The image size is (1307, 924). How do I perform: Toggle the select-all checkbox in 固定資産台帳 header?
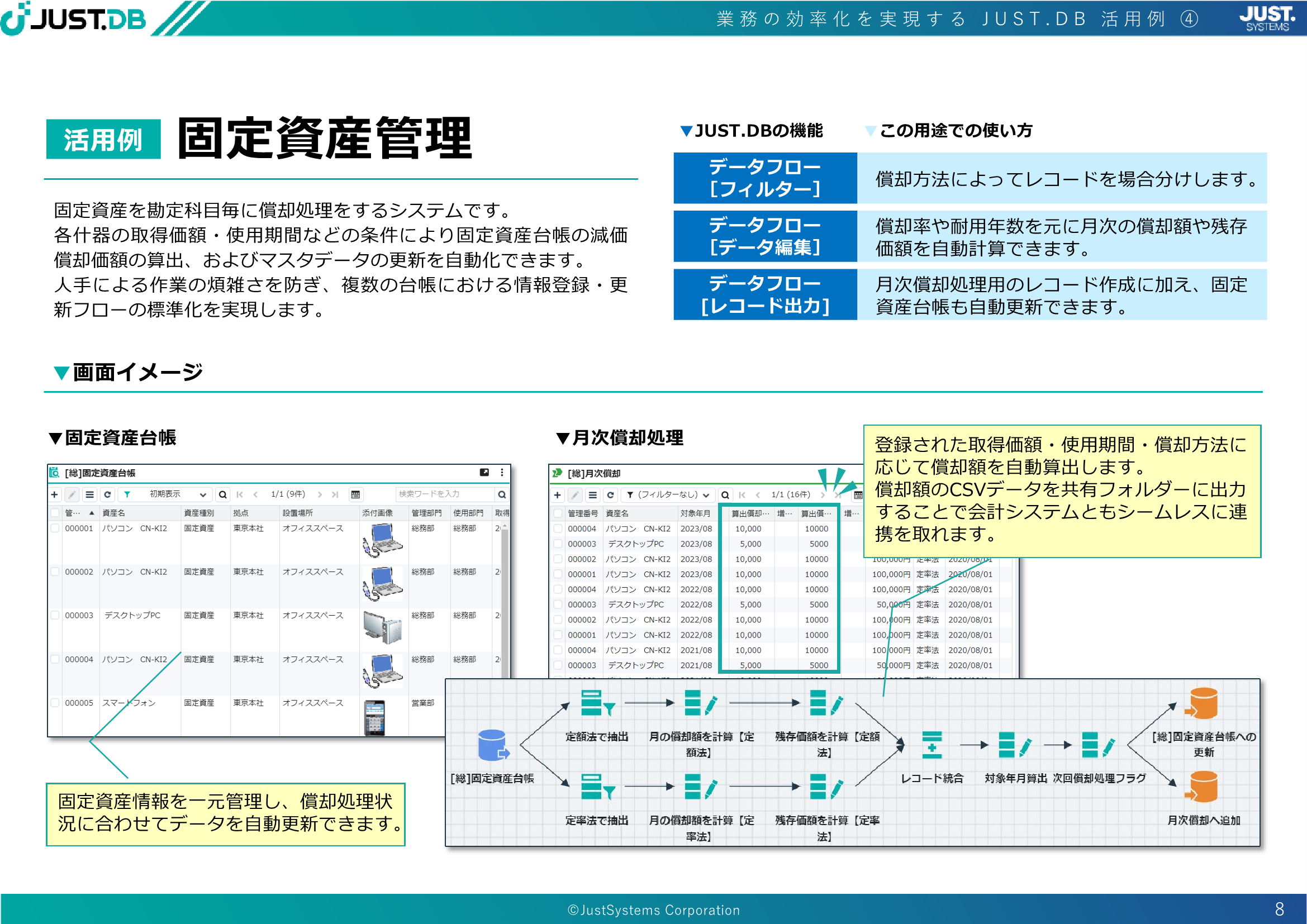pos(55,513)
